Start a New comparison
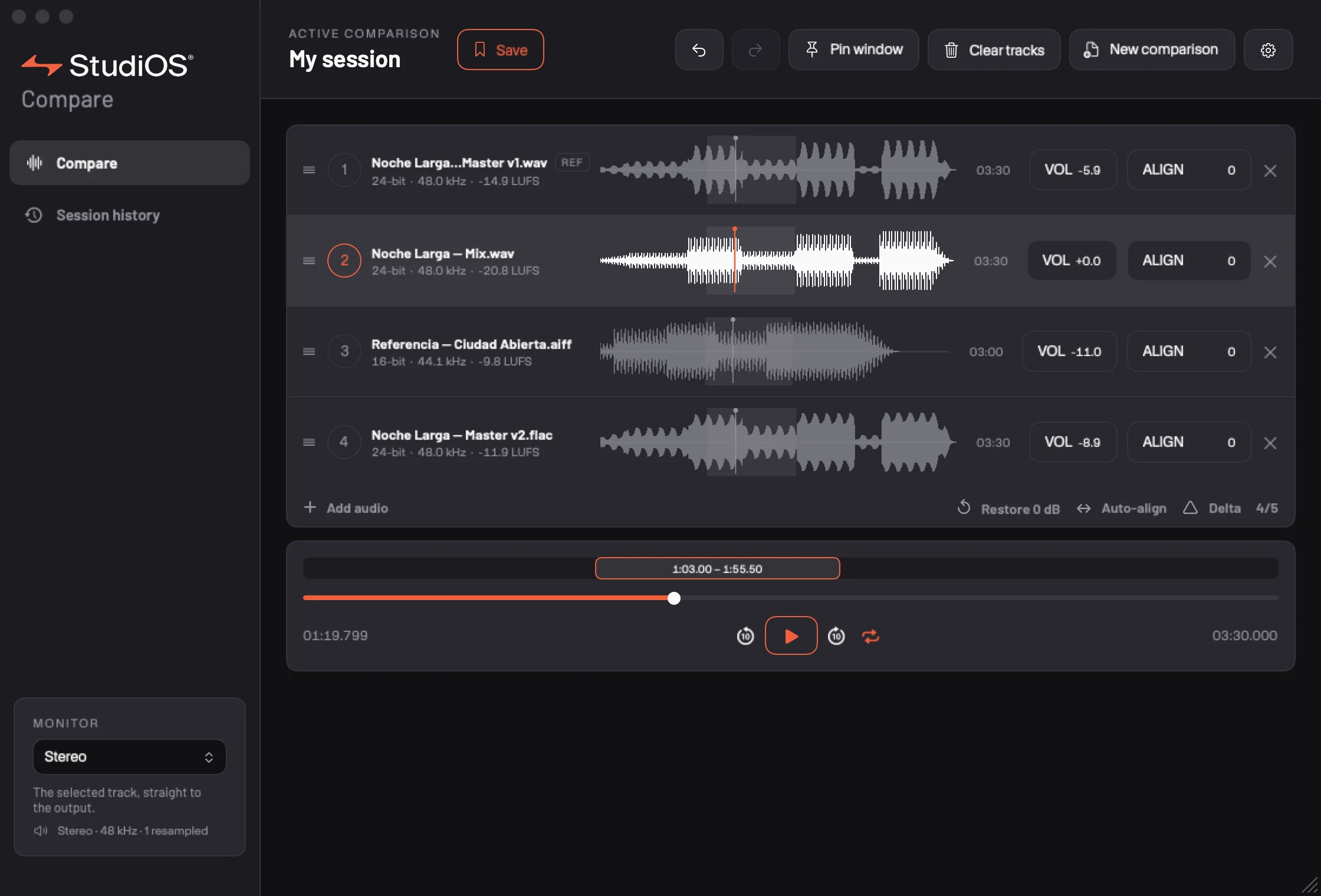 (x=1152, y=50)
